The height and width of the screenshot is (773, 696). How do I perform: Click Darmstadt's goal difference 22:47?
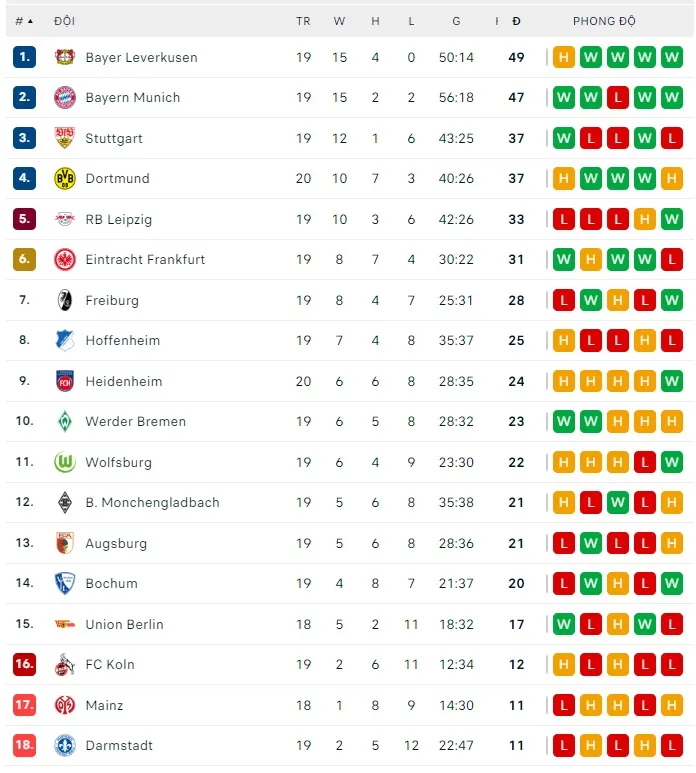click(x=456, y=746)
